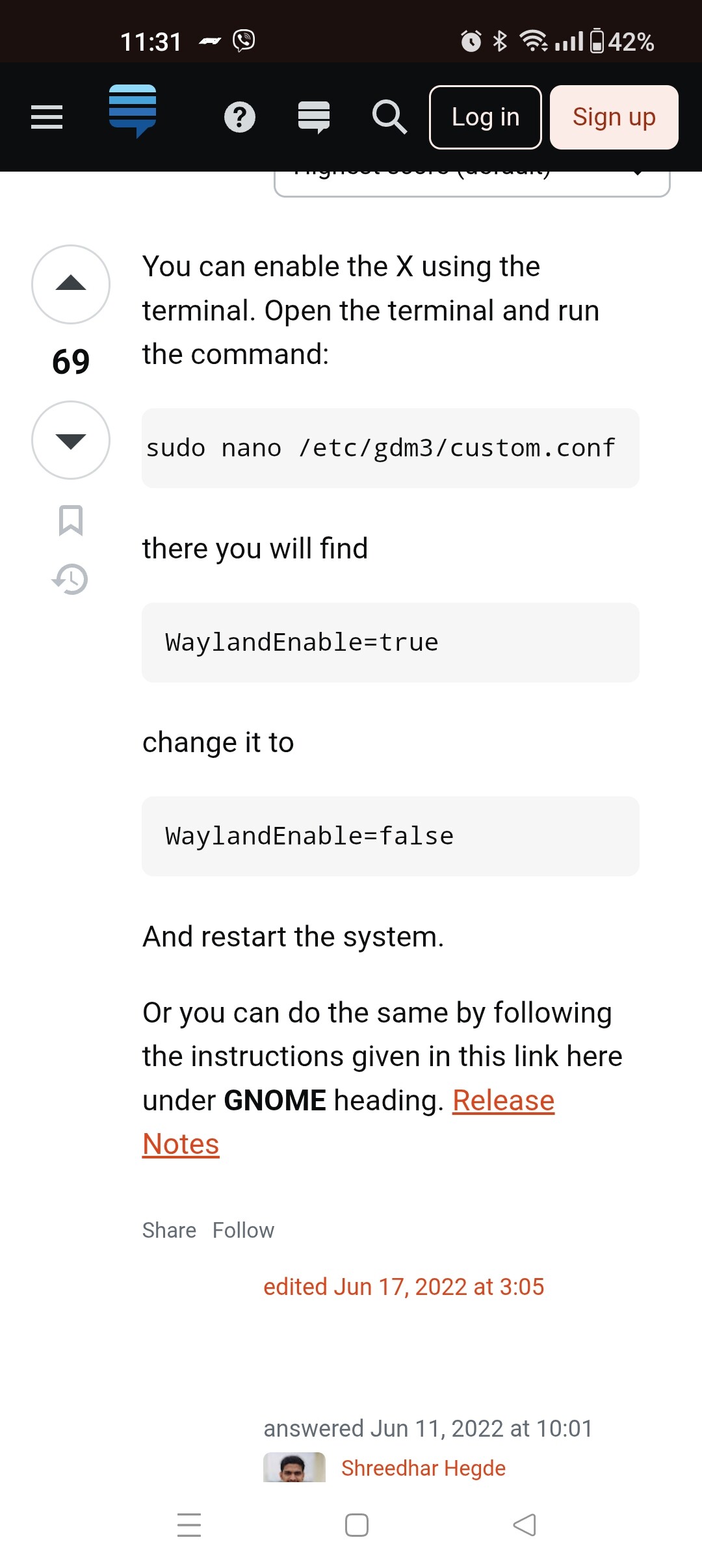Share this answer
Screen dimensions: 702x1568
click(x=169, y=1230)
